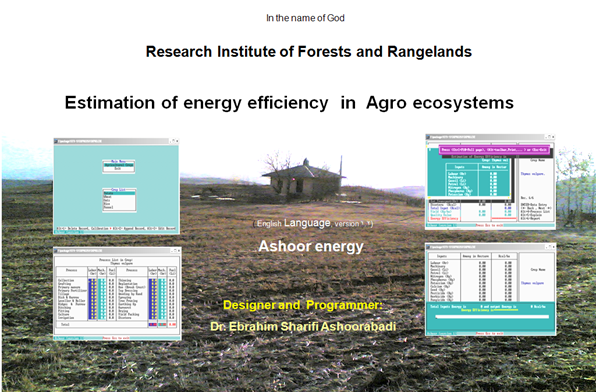Click the 'Ashoor energy' program title

pyautogui.click(x=311, y=246)
